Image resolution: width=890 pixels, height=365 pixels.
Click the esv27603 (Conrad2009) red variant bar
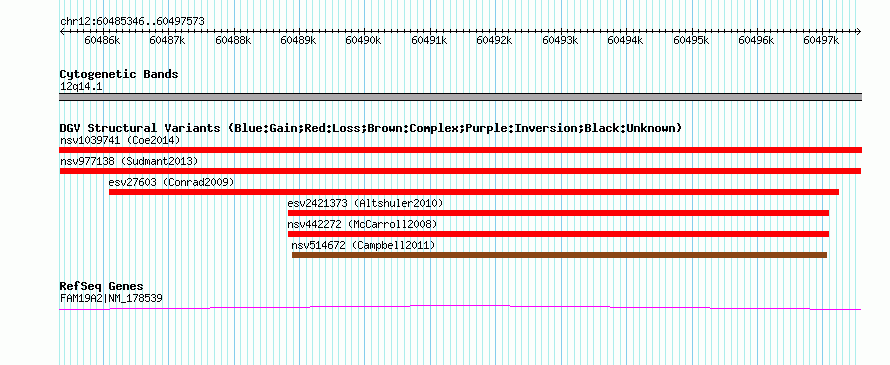tap(474, 192)
